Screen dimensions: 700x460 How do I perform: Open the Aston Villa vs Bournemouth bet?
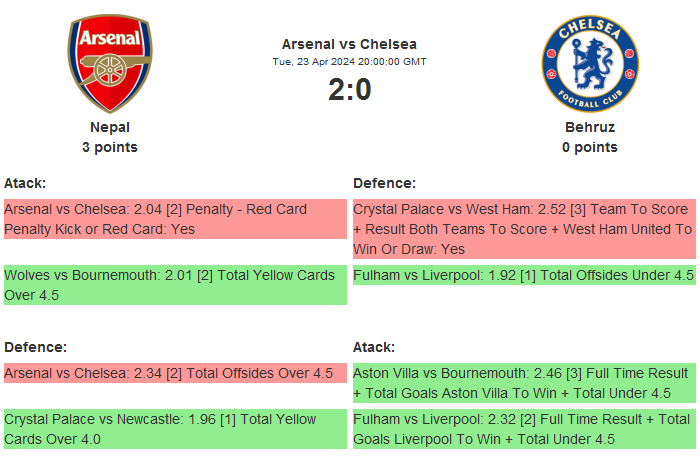point(523,383)
